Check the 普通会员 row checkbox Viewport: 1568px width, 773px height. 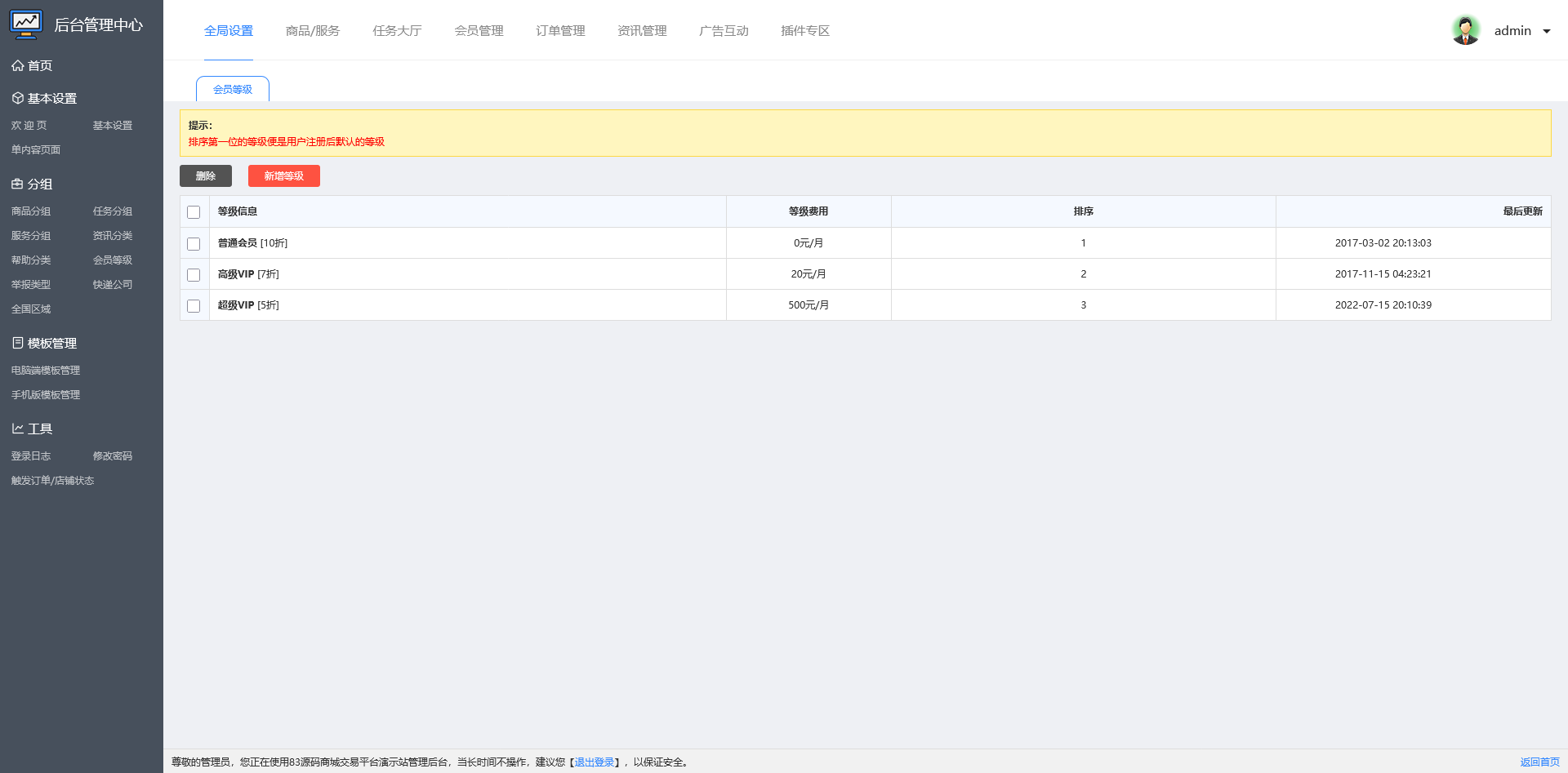(194, 244)
